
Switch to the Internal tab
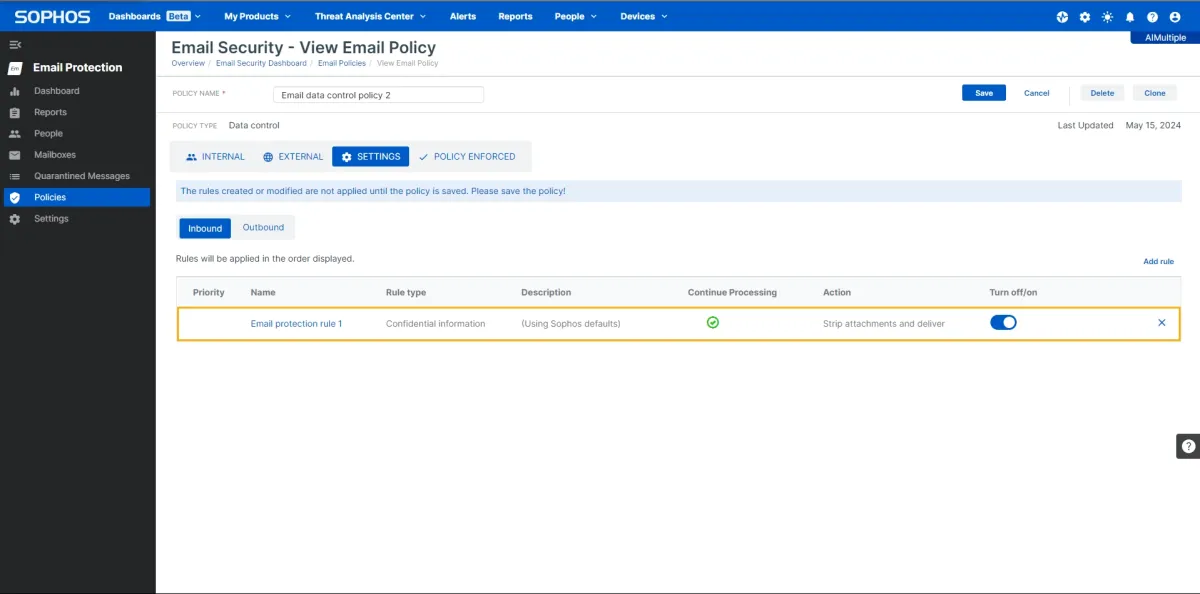(x=215, y=157)
